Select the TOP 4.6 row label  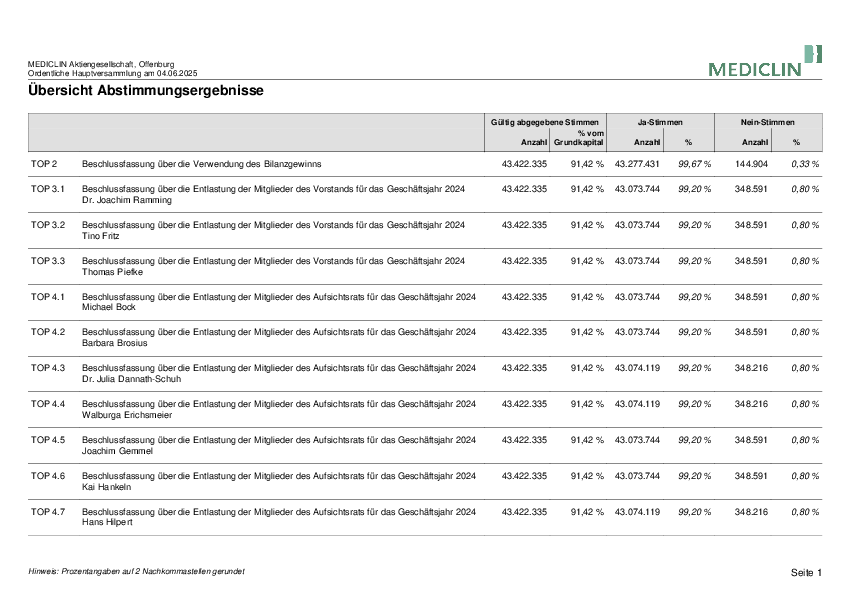click(x=48, y=476)
